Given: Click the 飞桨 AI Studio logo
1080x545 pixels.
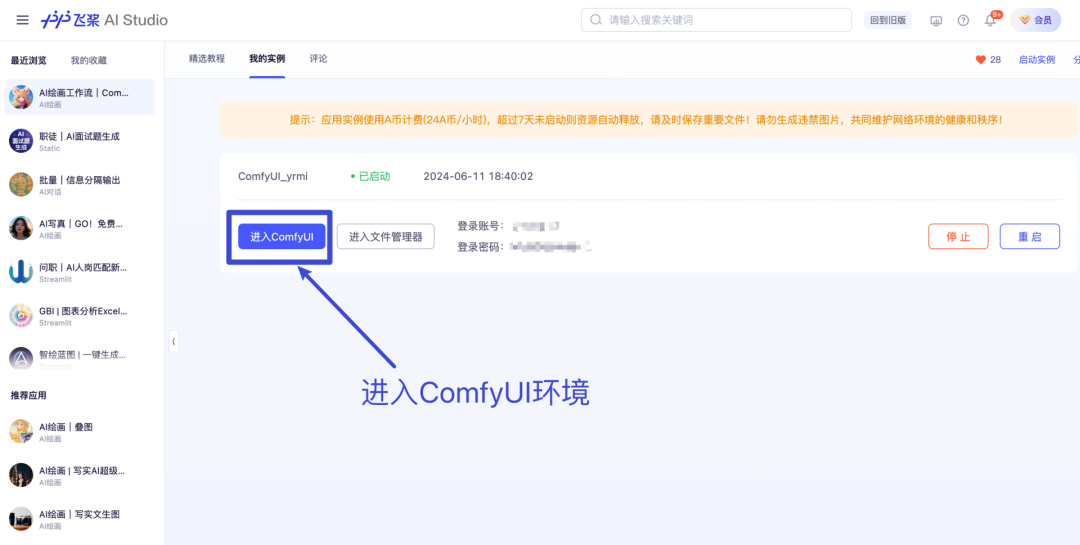Looking at the screenshot, I should (x=104, y=20).
